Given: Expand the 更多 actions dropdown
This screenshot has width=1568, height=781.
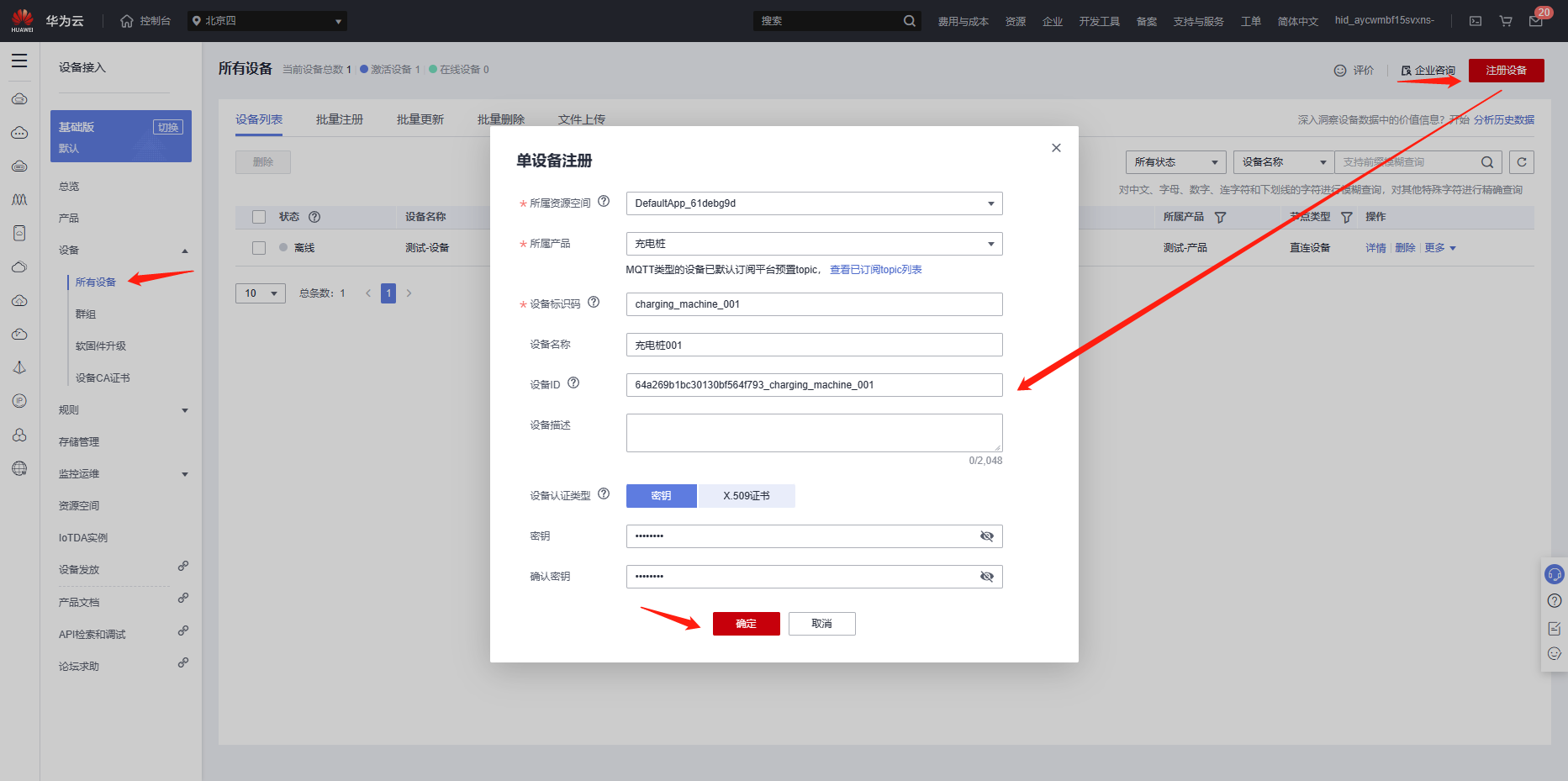Looking at the screenshot, I should coord(1440,248).
